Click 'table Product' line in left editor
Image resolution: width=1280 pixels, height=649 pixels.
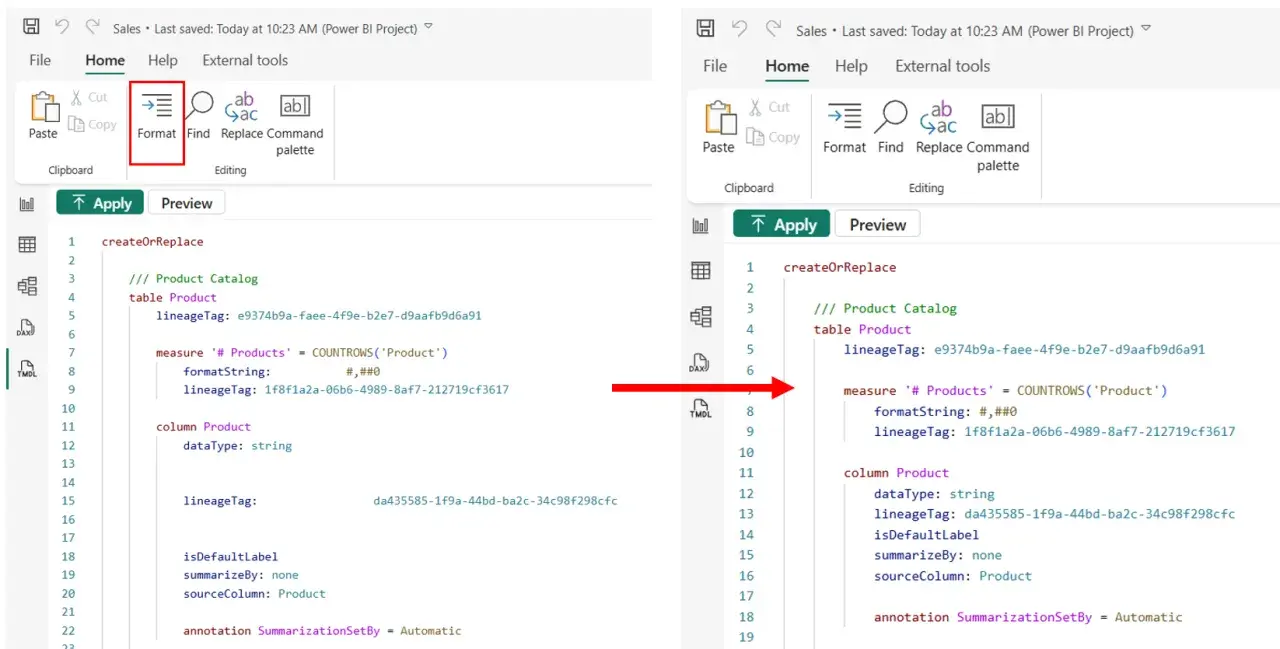pyautogui.click(x=173, y=297)
